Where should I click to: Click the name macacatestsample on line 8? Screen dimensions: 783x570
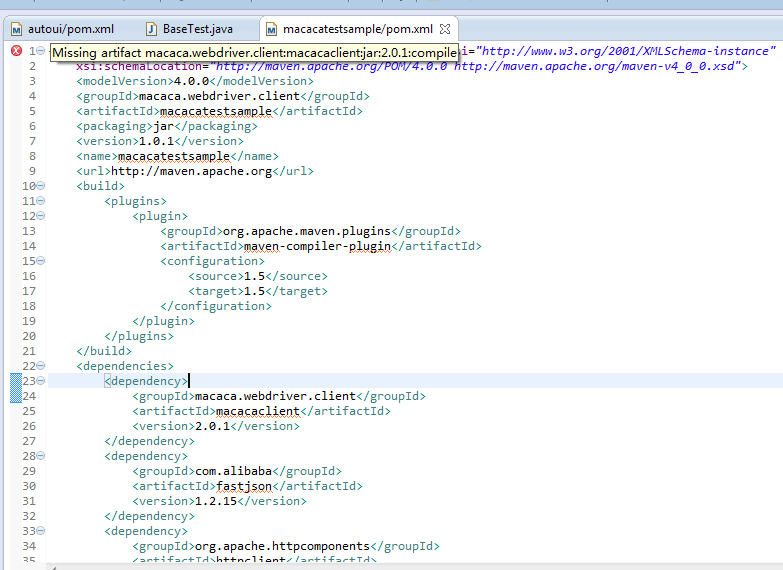pos(174,156)
